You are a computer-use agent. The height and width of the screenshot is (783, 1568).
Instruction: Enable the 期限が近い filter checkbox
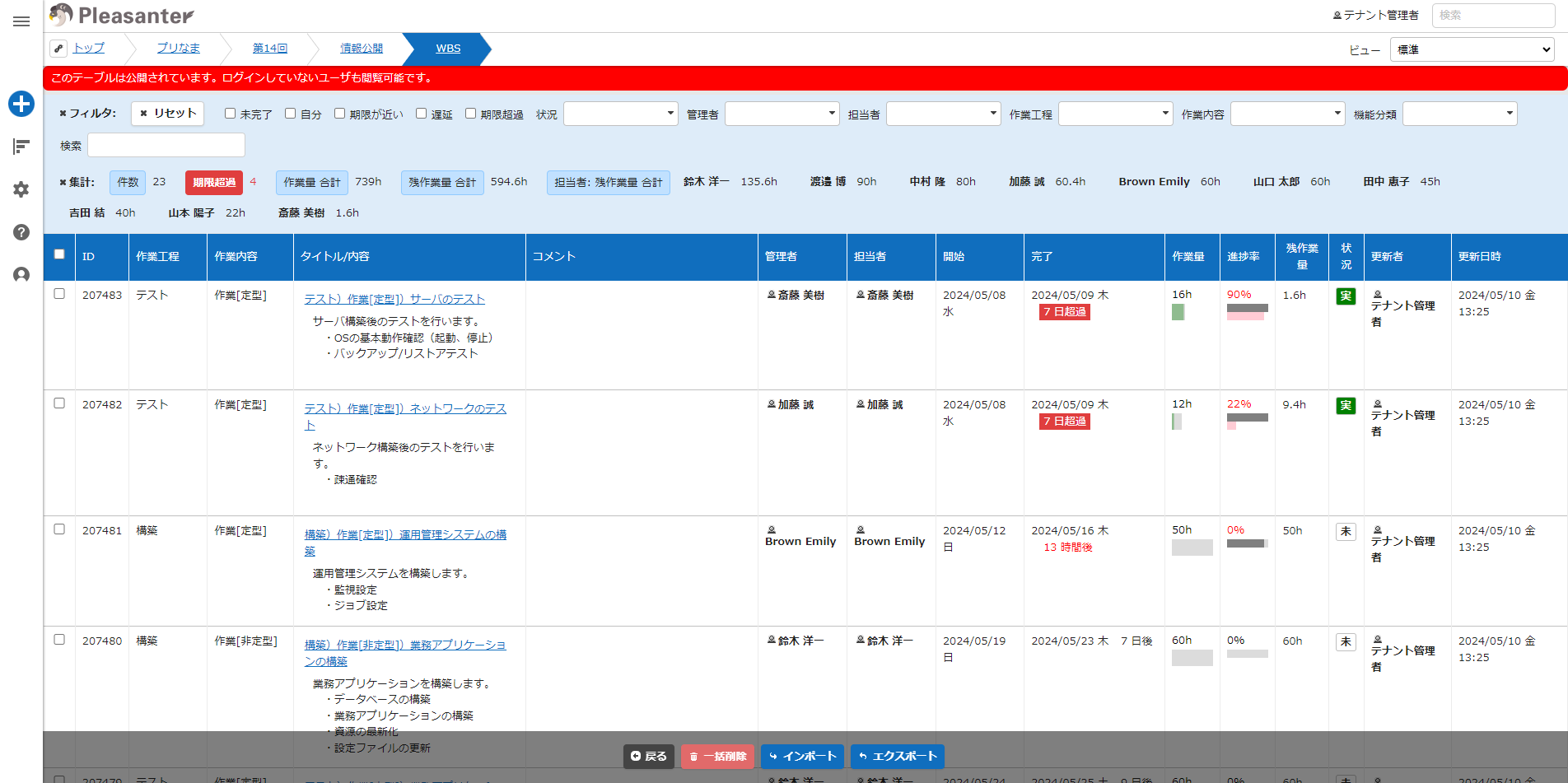click(x=339, y=114)
